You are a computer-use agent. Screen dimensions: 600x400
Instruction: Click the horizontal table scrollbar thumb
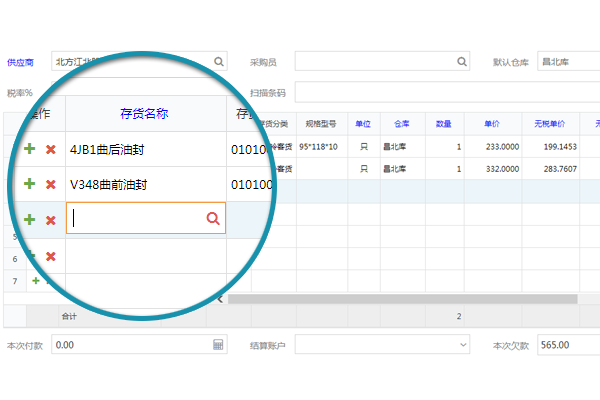(403, 299)
